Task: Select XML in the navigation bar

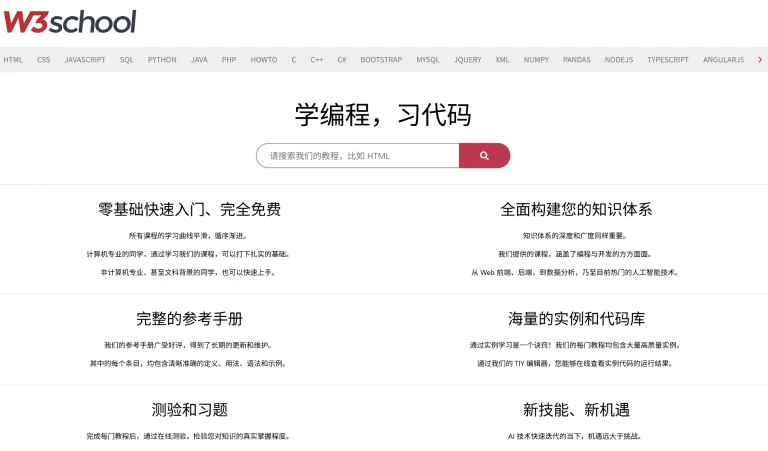Action: pos(503,60)
